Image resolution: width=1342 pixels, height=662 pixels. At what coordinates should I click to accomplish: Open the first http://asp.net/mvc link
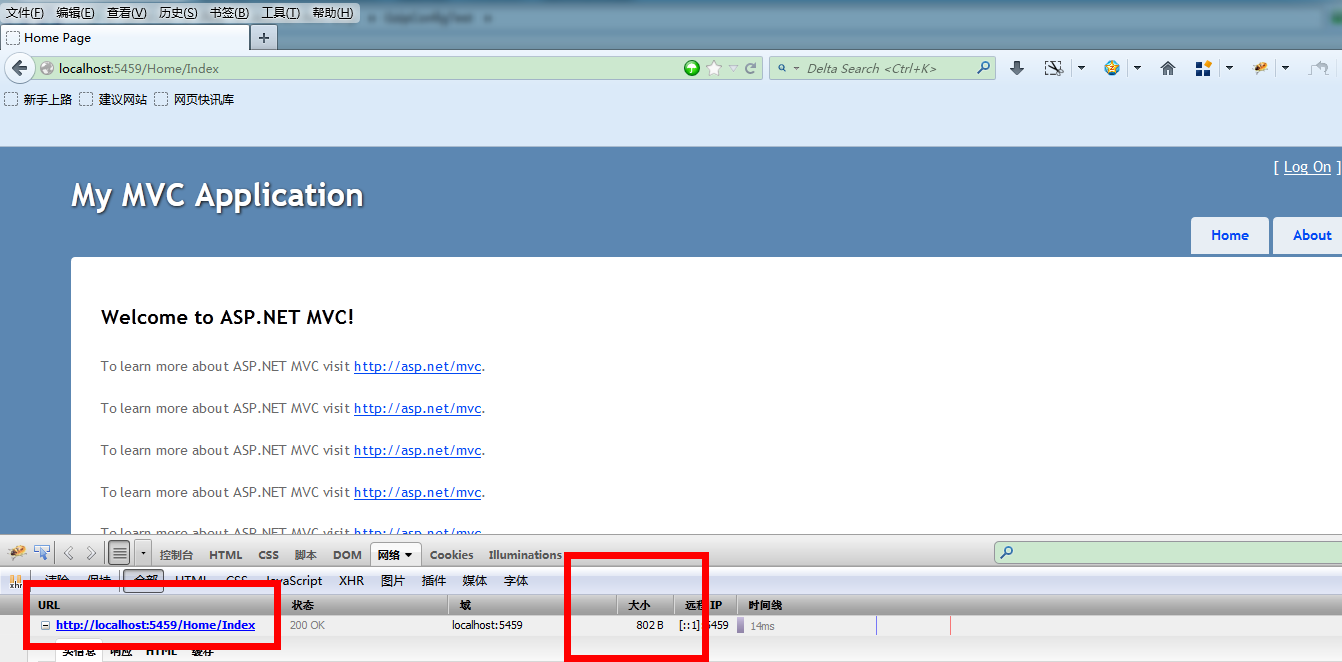tap(418, 366)
